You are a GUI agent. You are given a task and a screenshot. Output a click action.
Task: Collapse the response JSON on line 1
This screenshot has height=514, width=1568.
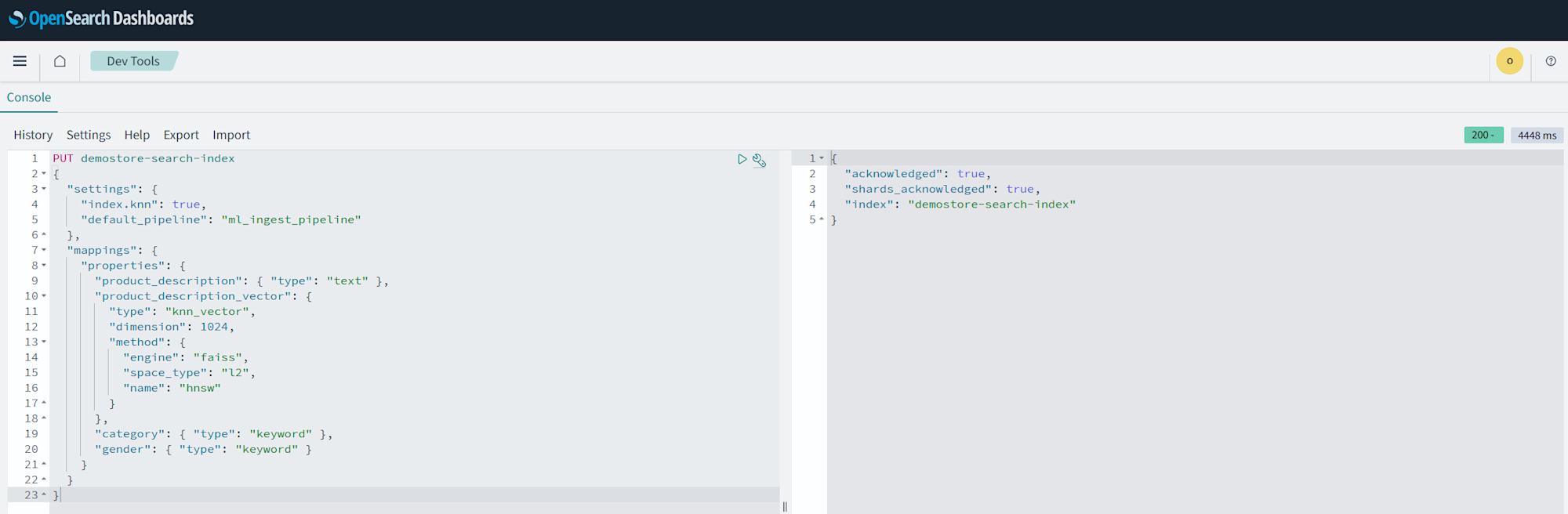coord(822,158)
